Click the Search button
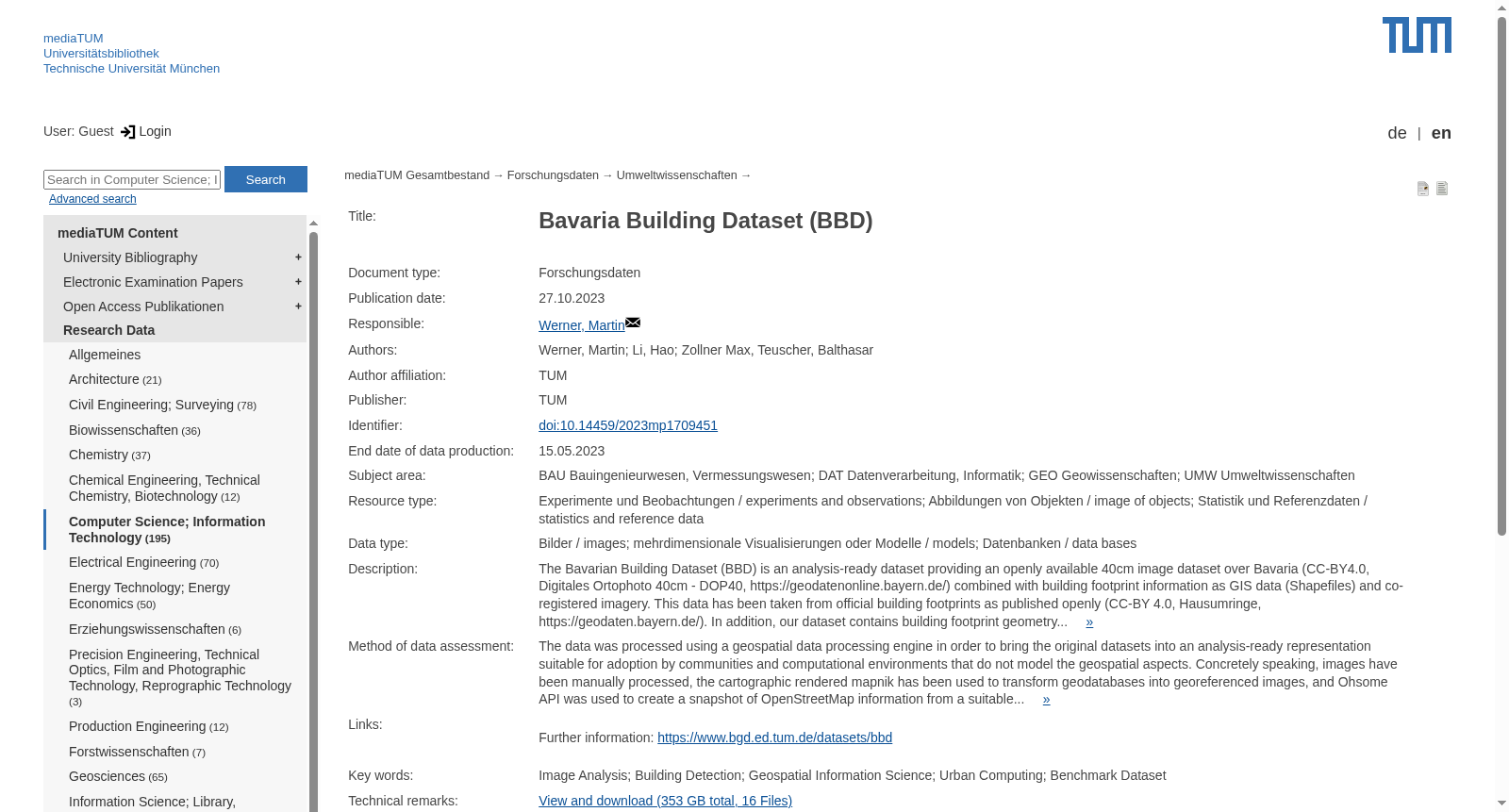 (x=266, y=179)
